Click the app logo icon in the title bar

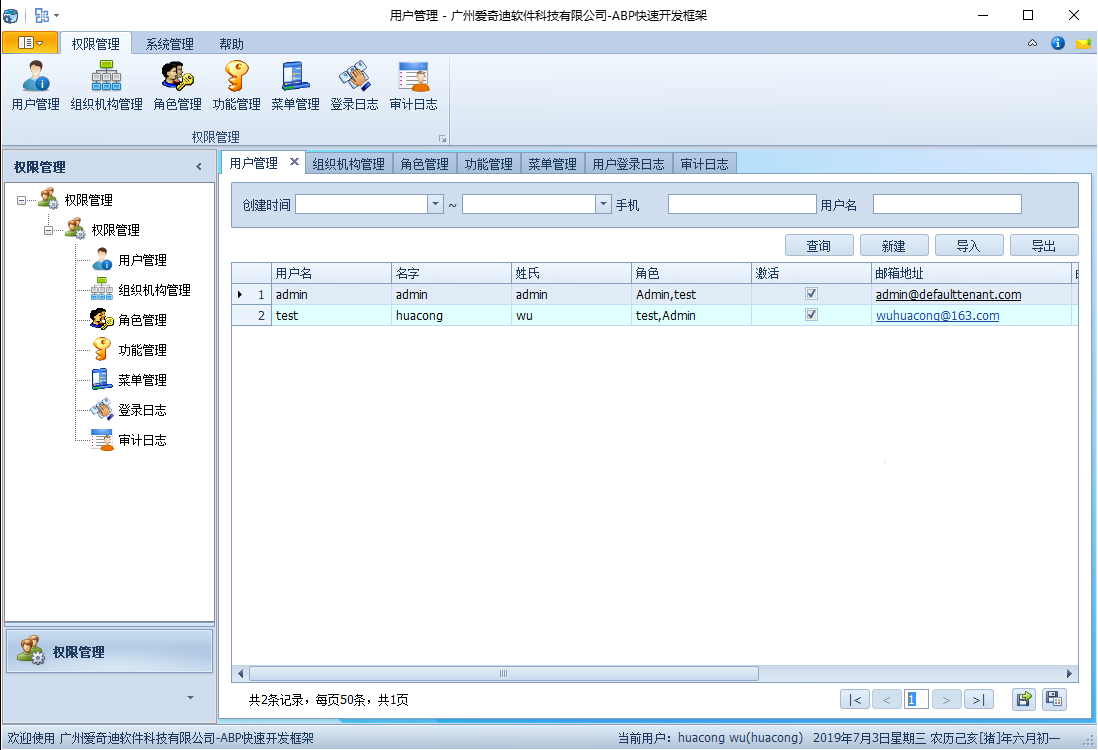pos(11,15)
